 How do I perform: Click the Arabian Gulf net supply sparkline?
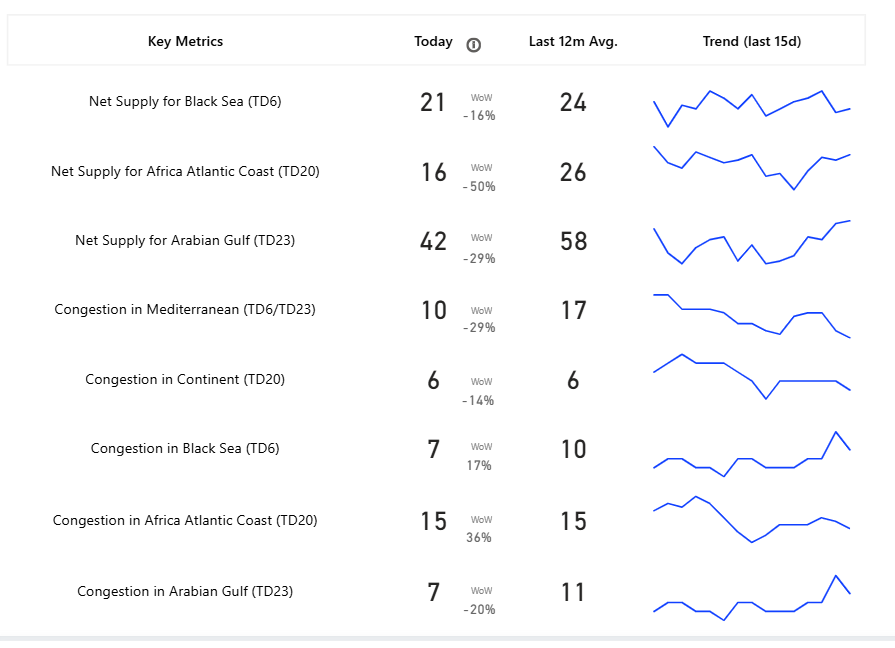coord(752,242)
